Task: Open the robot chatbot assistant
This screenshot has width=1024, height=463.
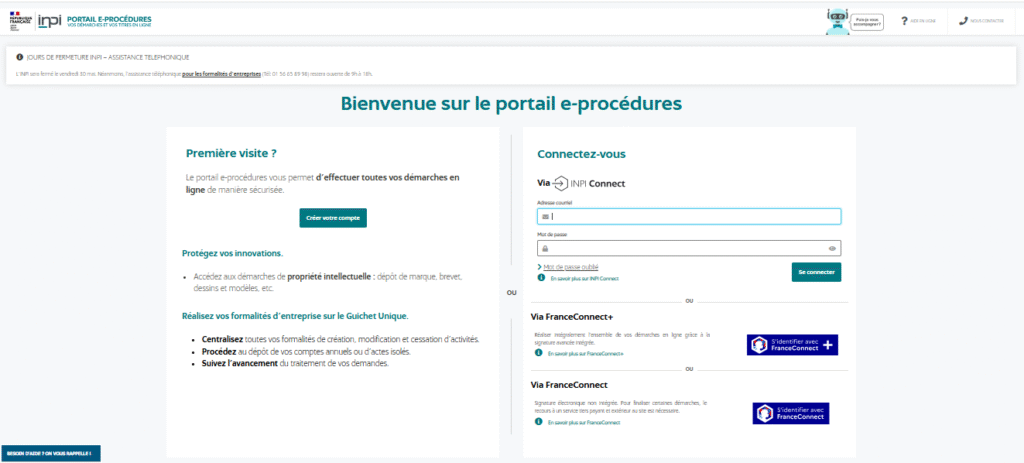Action: 838,20
